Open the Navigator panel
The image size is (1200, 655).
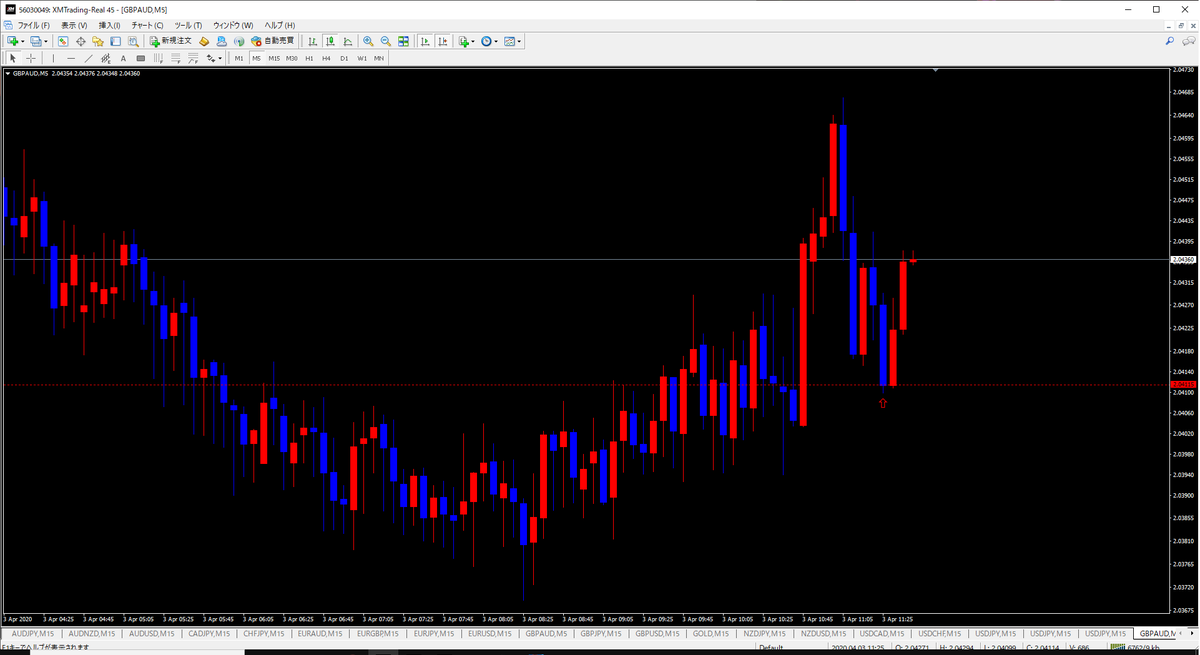pos(98,41)
